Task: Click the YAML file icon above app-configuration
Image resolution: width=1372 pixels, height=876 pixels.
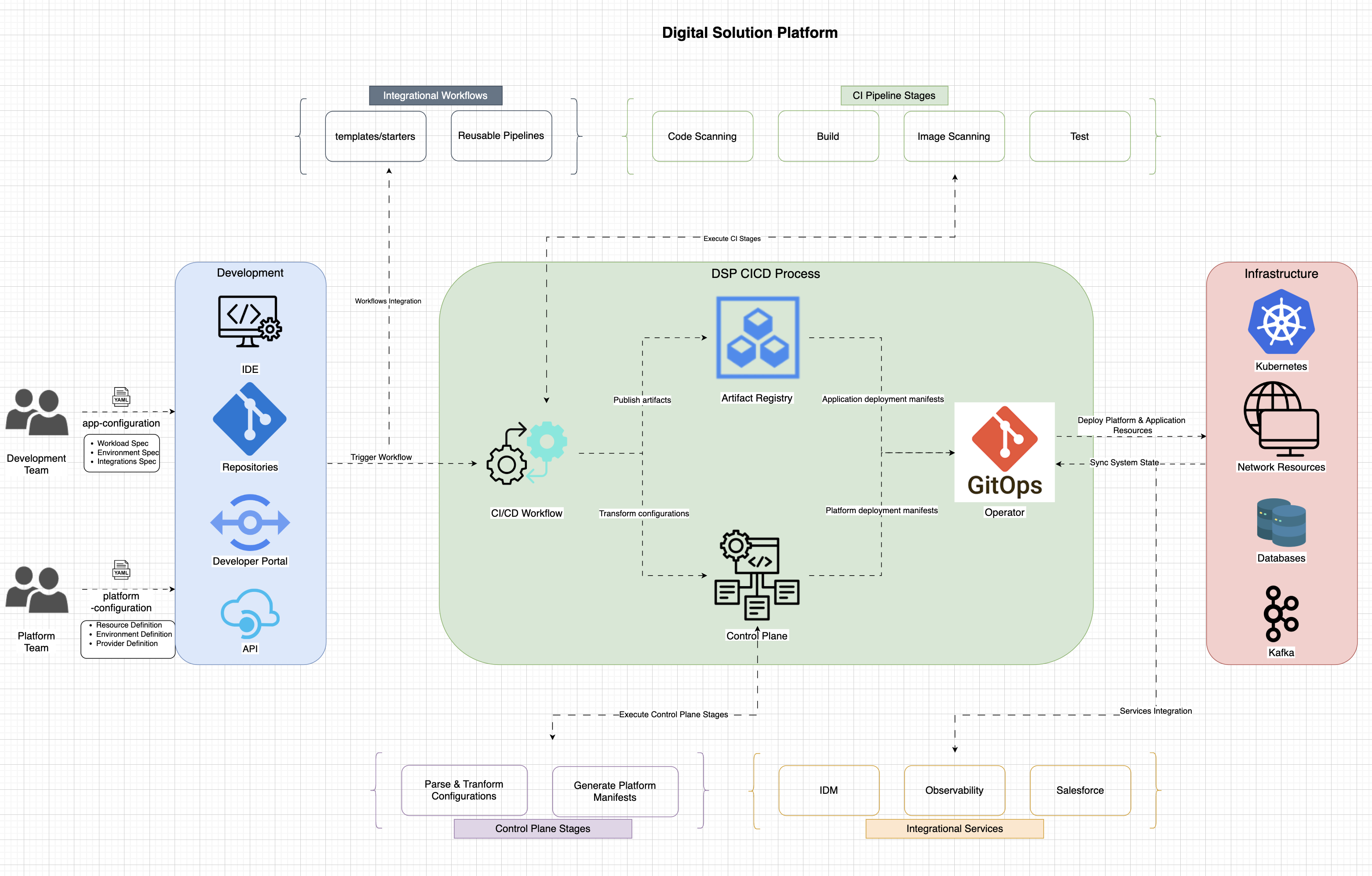Action: click(x=121, y=396)
